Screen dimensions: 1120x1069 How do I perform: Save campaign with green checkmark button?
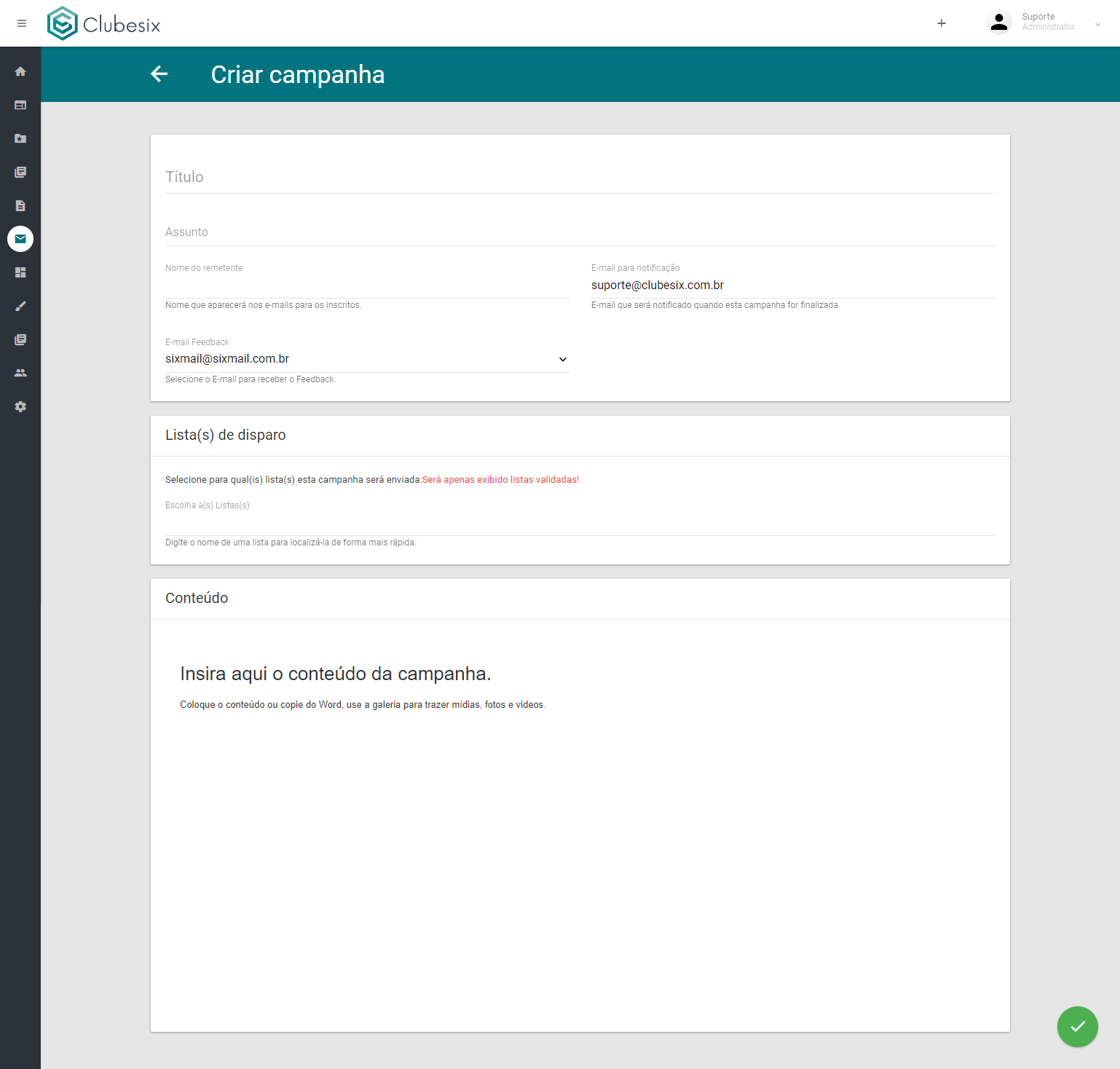1078,1027
